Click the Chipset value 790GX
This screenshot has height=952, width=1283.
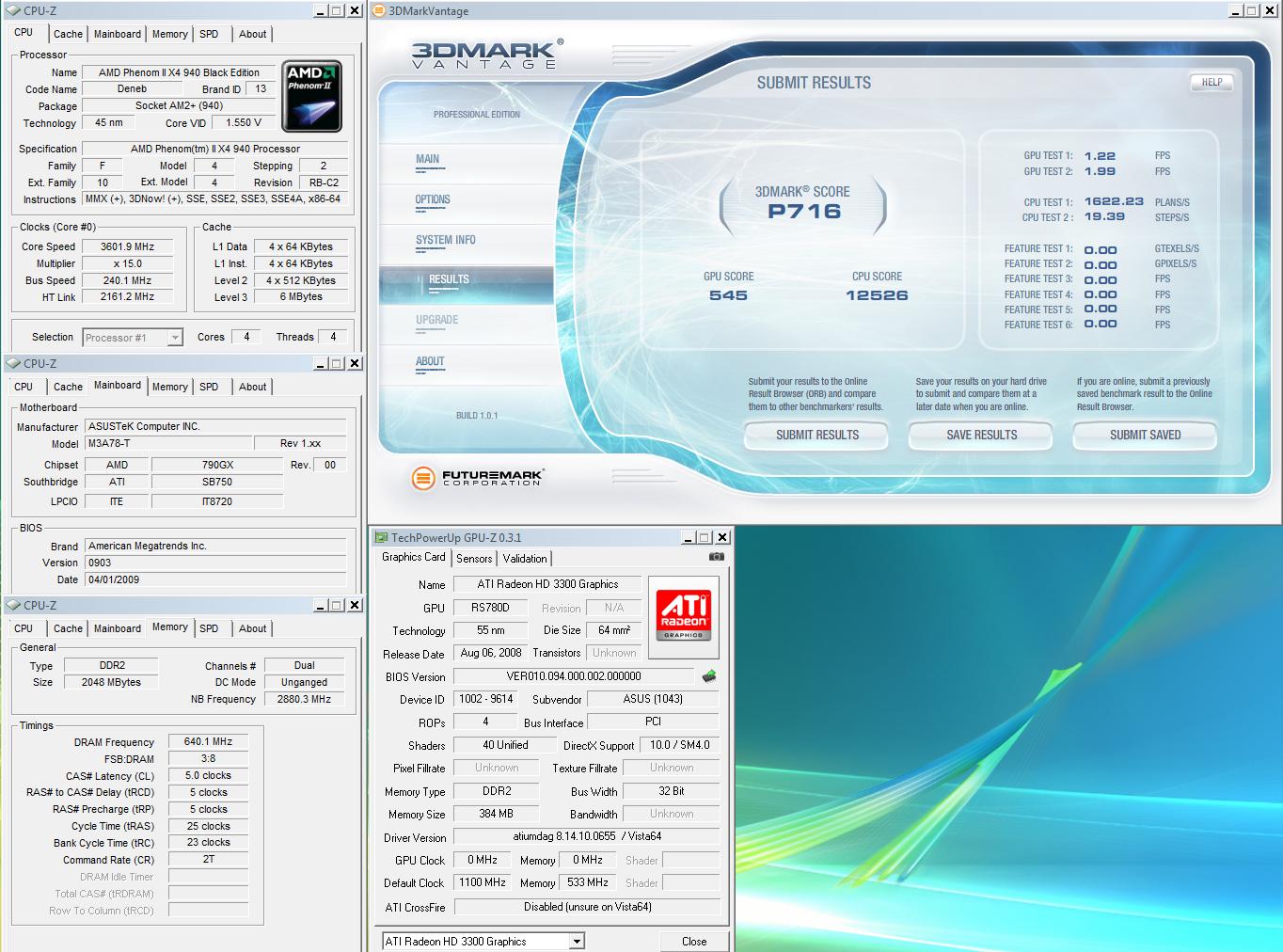(x=217, y=465)
